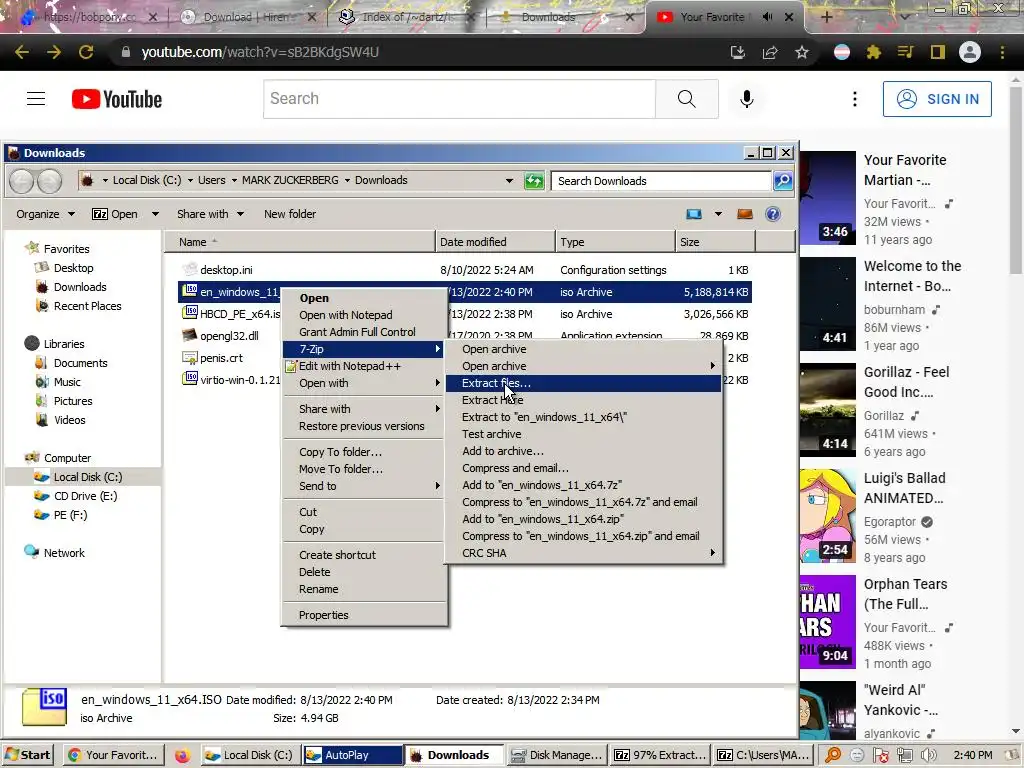
Task: Select Grant Admin Full Control
Action: pos(364,332)
